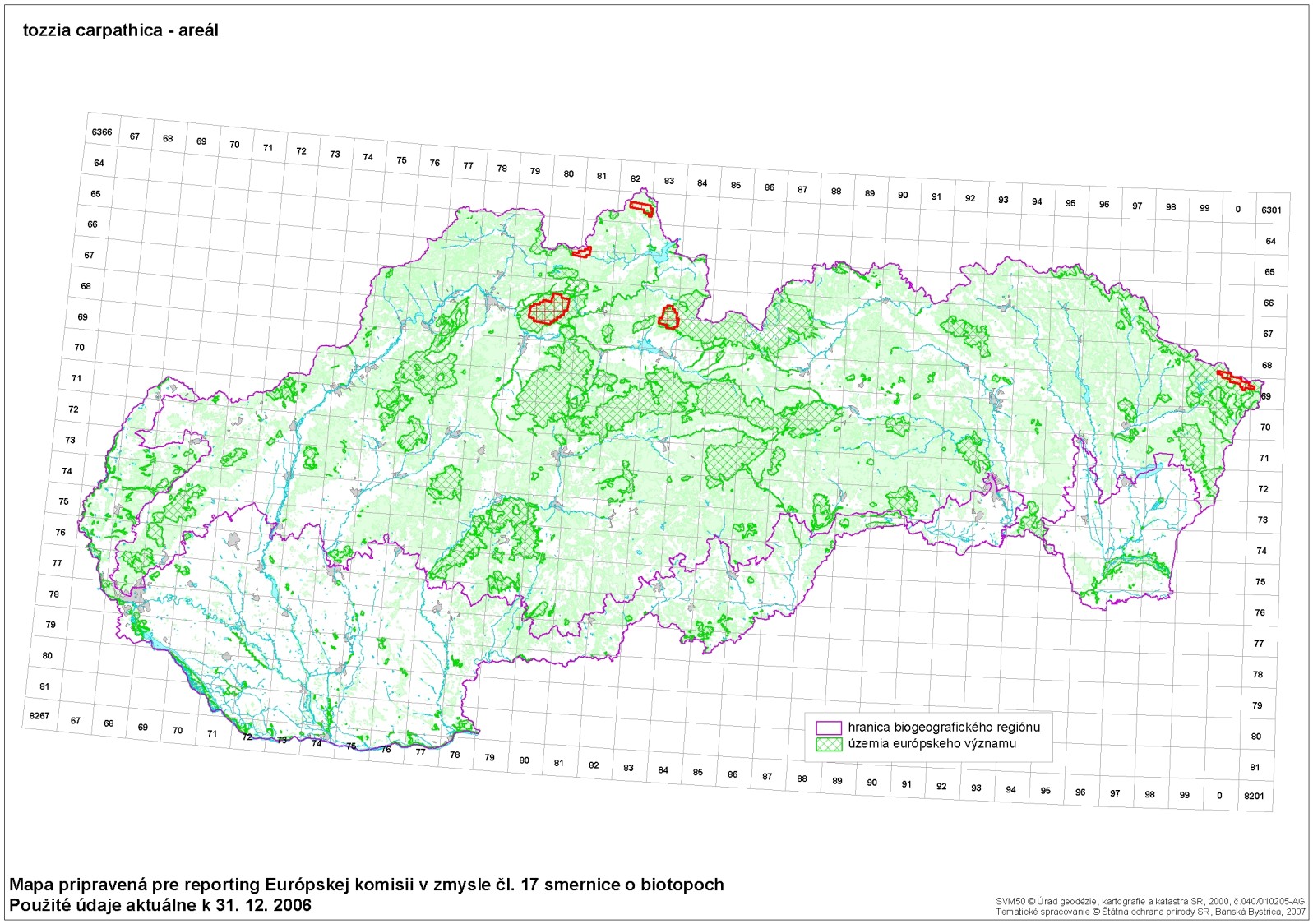Screen dimensions: 1313x924
Task: Click legend label 'územia európskeho významu'
Action: click(x=932, y=744)
